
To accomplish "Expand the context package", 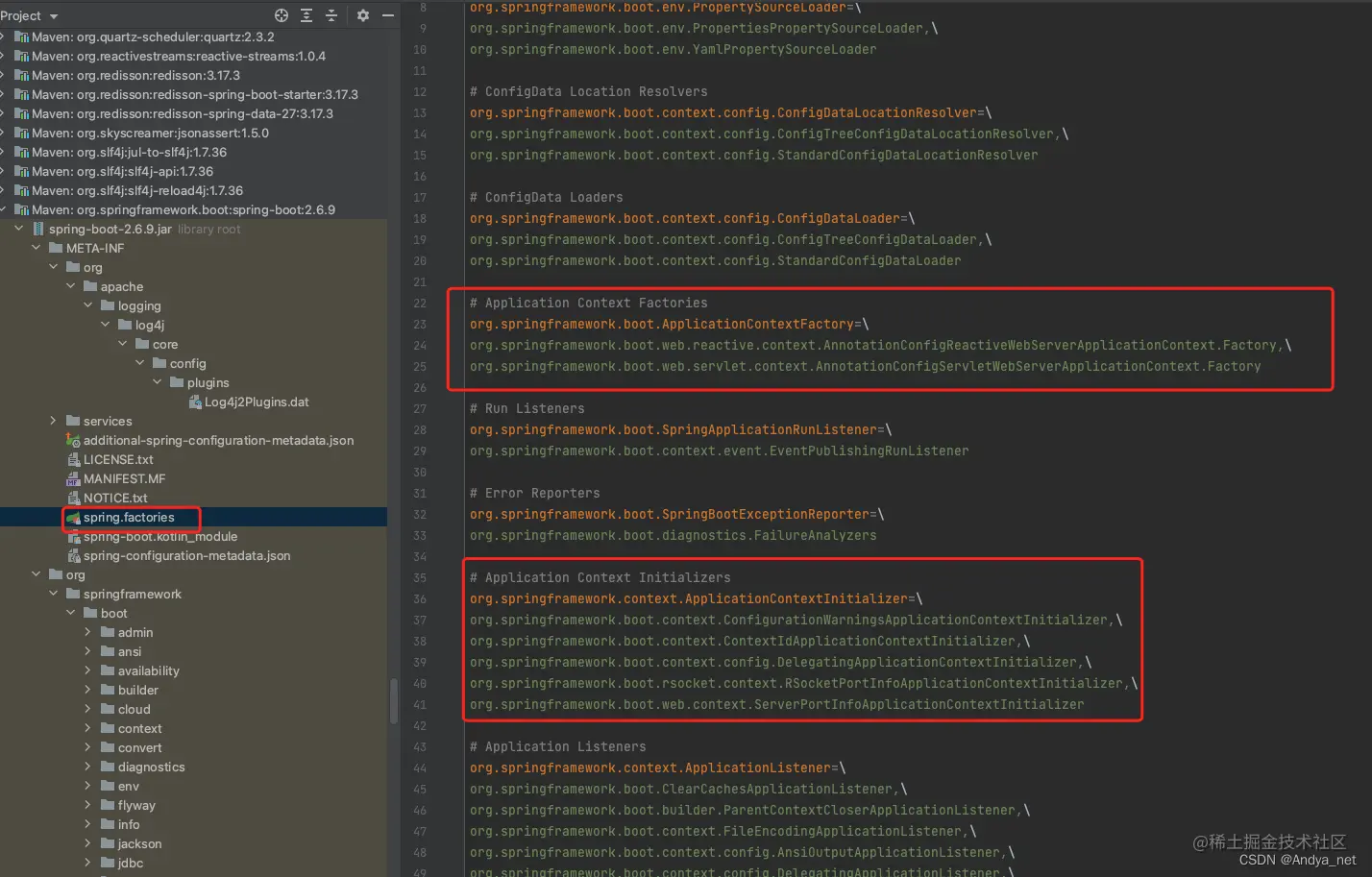I will [87, 728].
